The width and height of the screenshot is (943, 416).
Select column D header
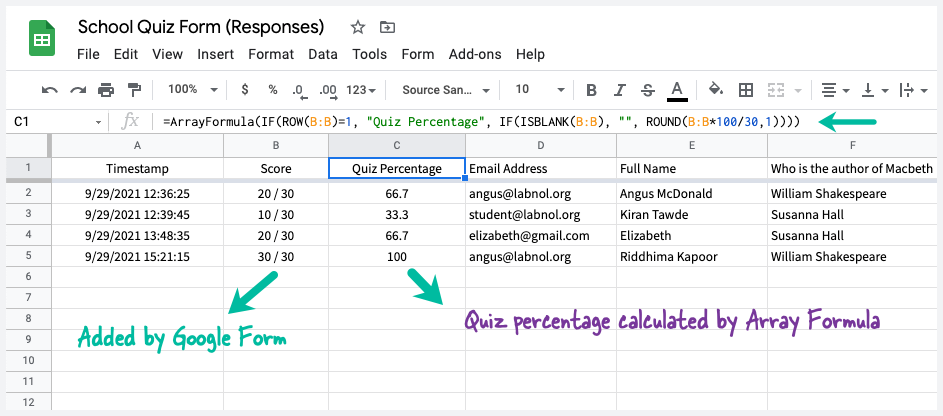(541, 145)
